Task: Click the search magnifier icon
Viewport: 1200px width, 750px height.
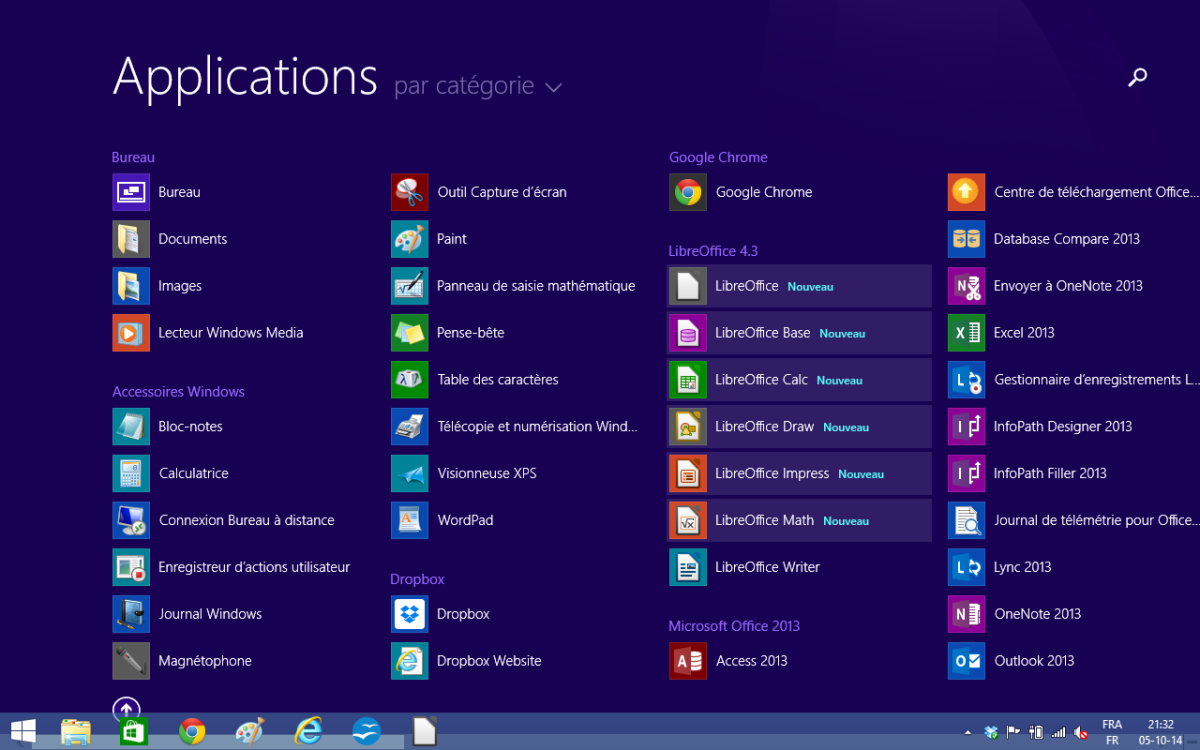Action: (1137, 77)
